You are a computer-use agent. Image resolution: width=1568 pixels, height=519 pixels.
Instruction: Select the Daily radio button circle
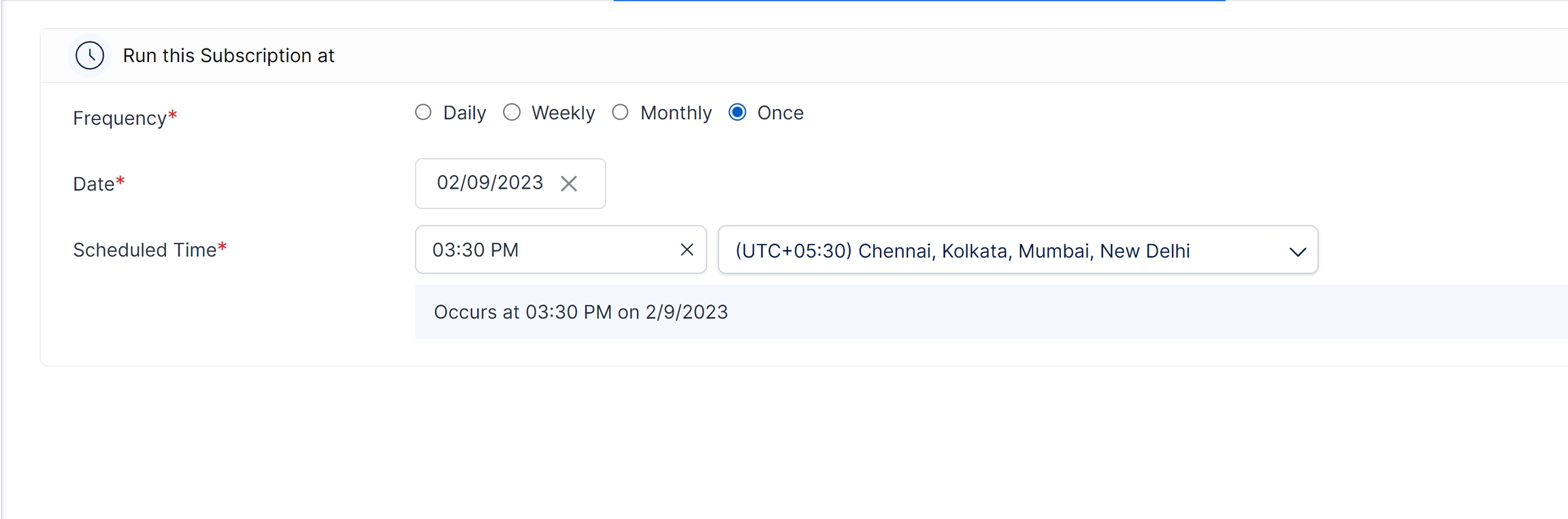click(423, 112)
